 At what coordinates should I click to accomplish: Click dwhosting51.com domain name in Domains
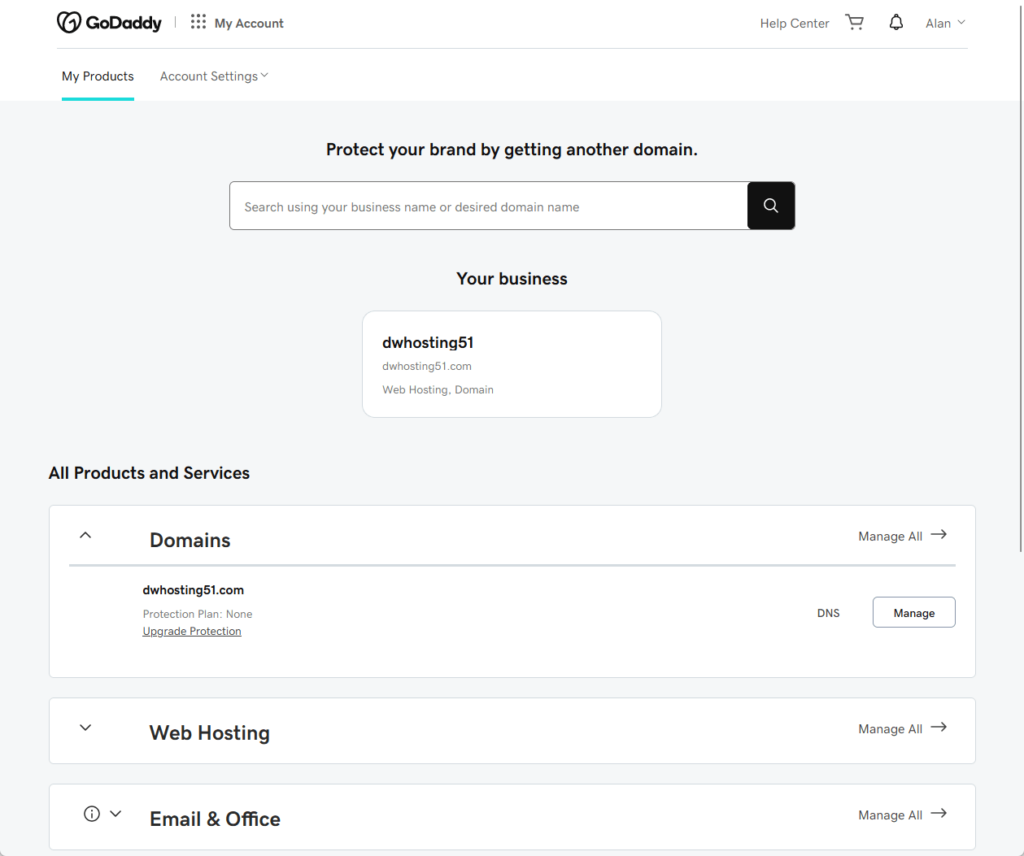[x=193, y=590]
